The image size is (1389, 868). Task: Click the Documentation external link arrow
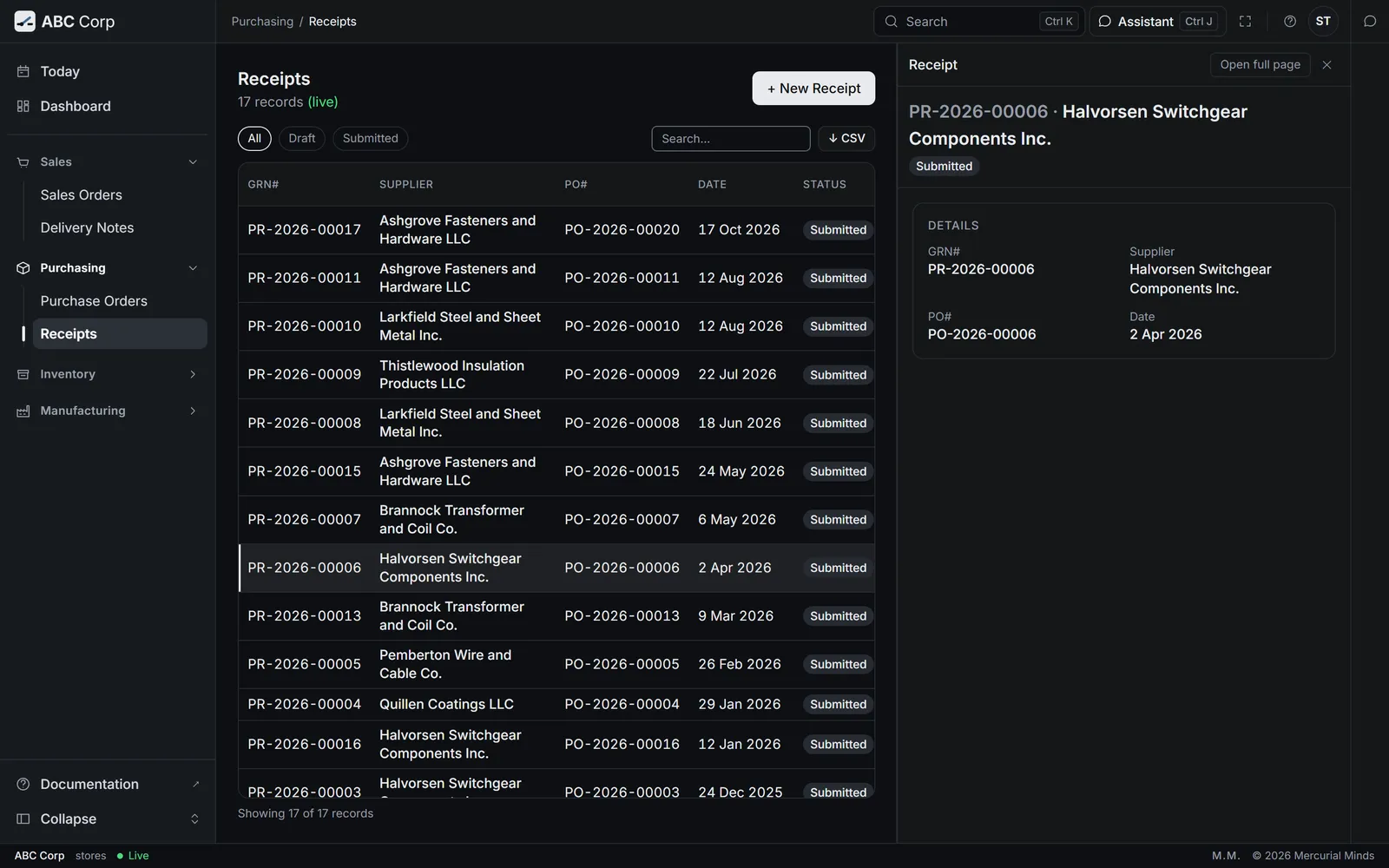[195, 784]
